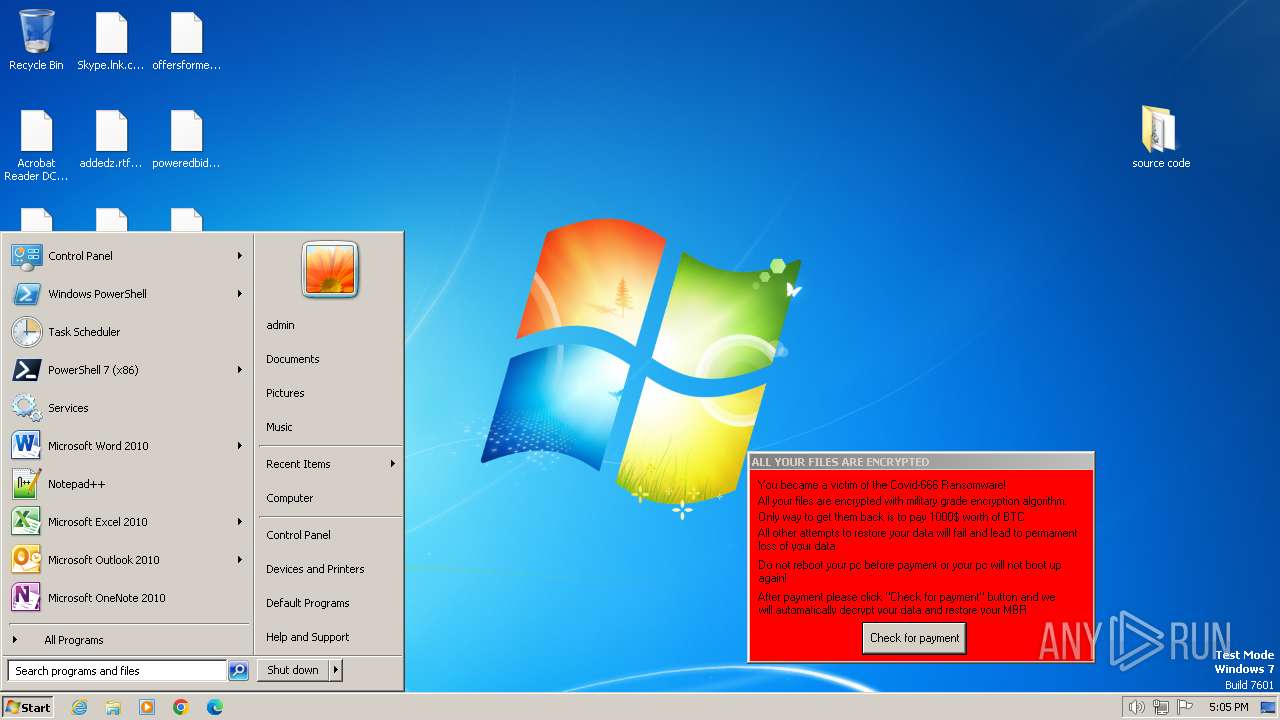Open Google Chrome from the taskbar
The image size is (1280, 720).
181,707
